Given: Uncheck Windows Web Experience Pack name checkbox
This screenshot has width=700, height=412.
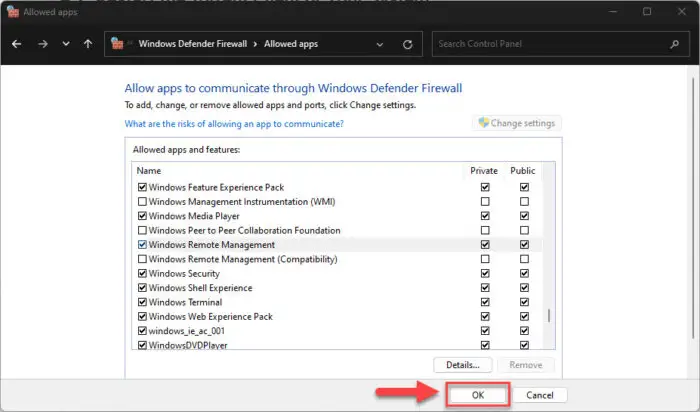Looking at the screenshot, I should 142,316.
